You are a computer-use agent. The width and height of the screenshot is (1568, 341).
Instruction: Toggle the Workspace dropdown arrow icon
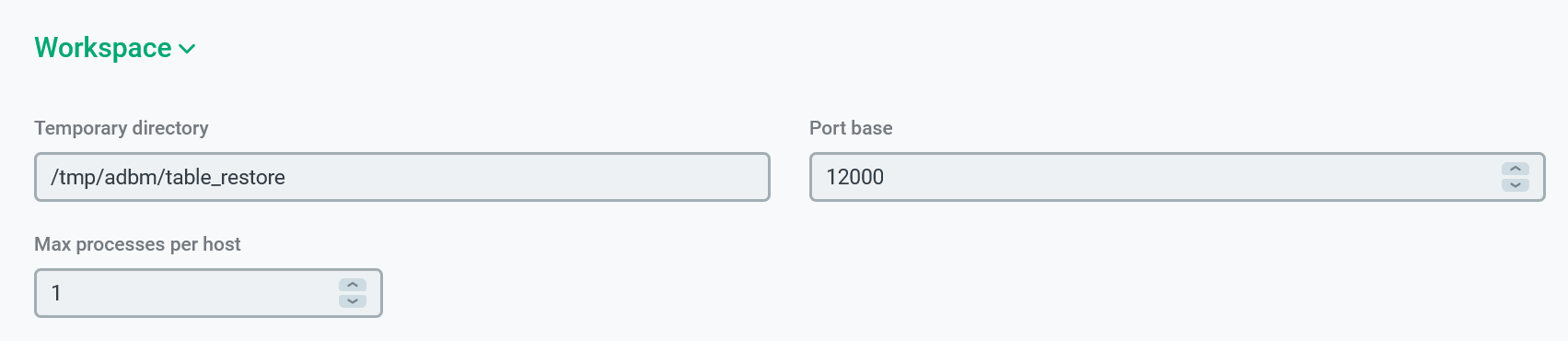[188, 49]
